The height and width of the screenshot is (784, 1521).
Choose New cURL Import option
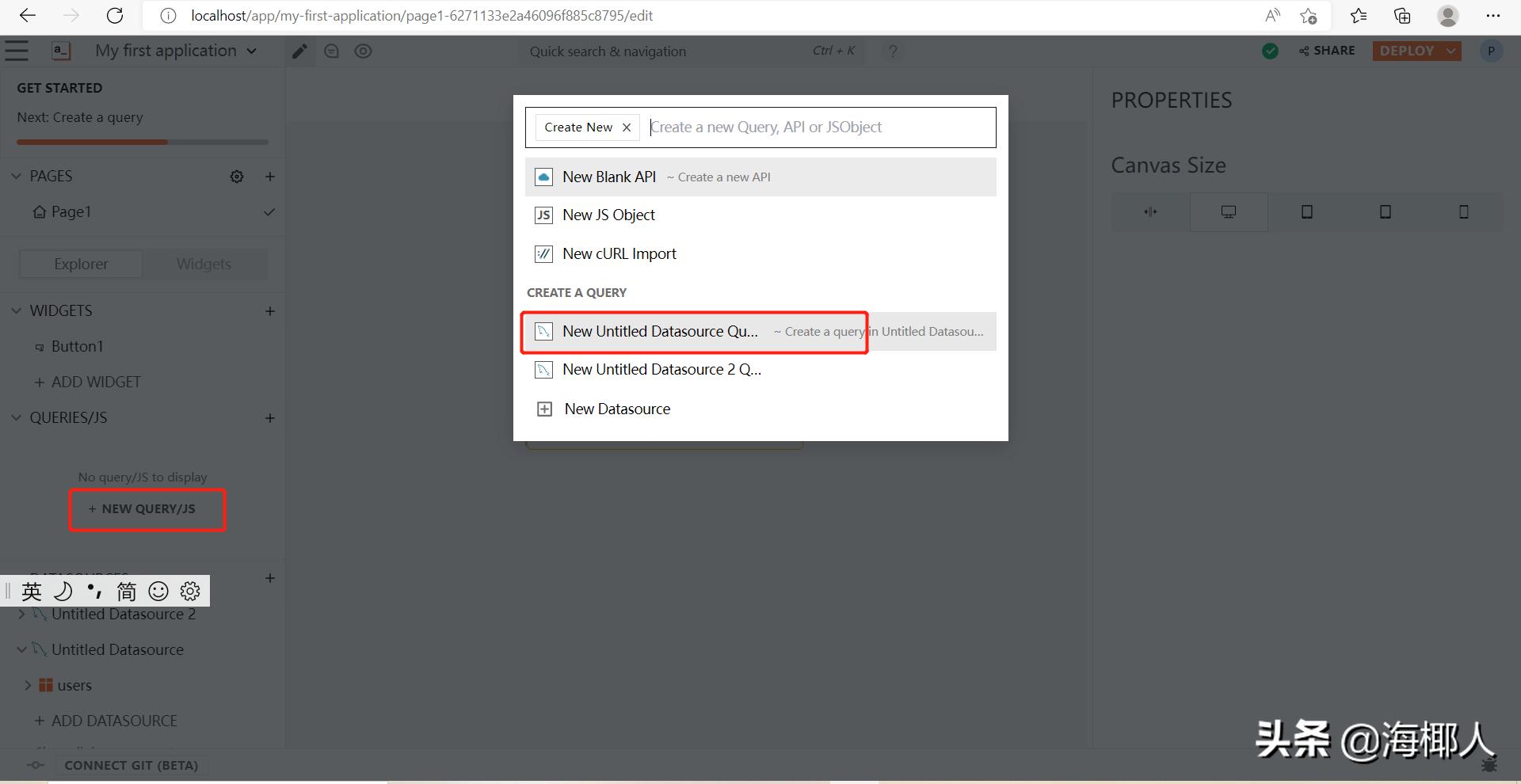tap(760, 253)
